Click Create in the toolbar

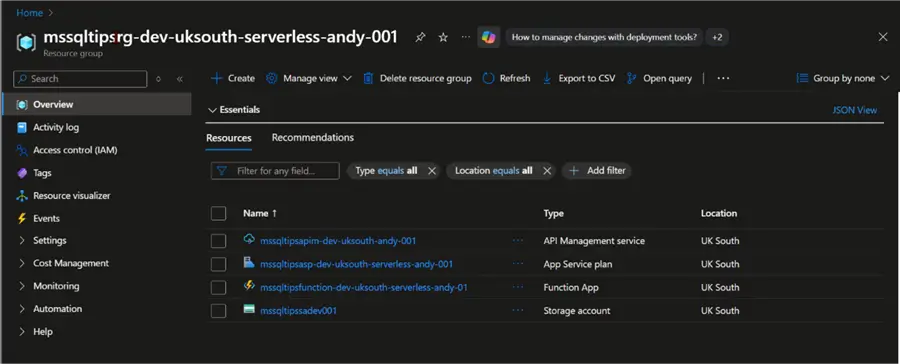(232, 79)
